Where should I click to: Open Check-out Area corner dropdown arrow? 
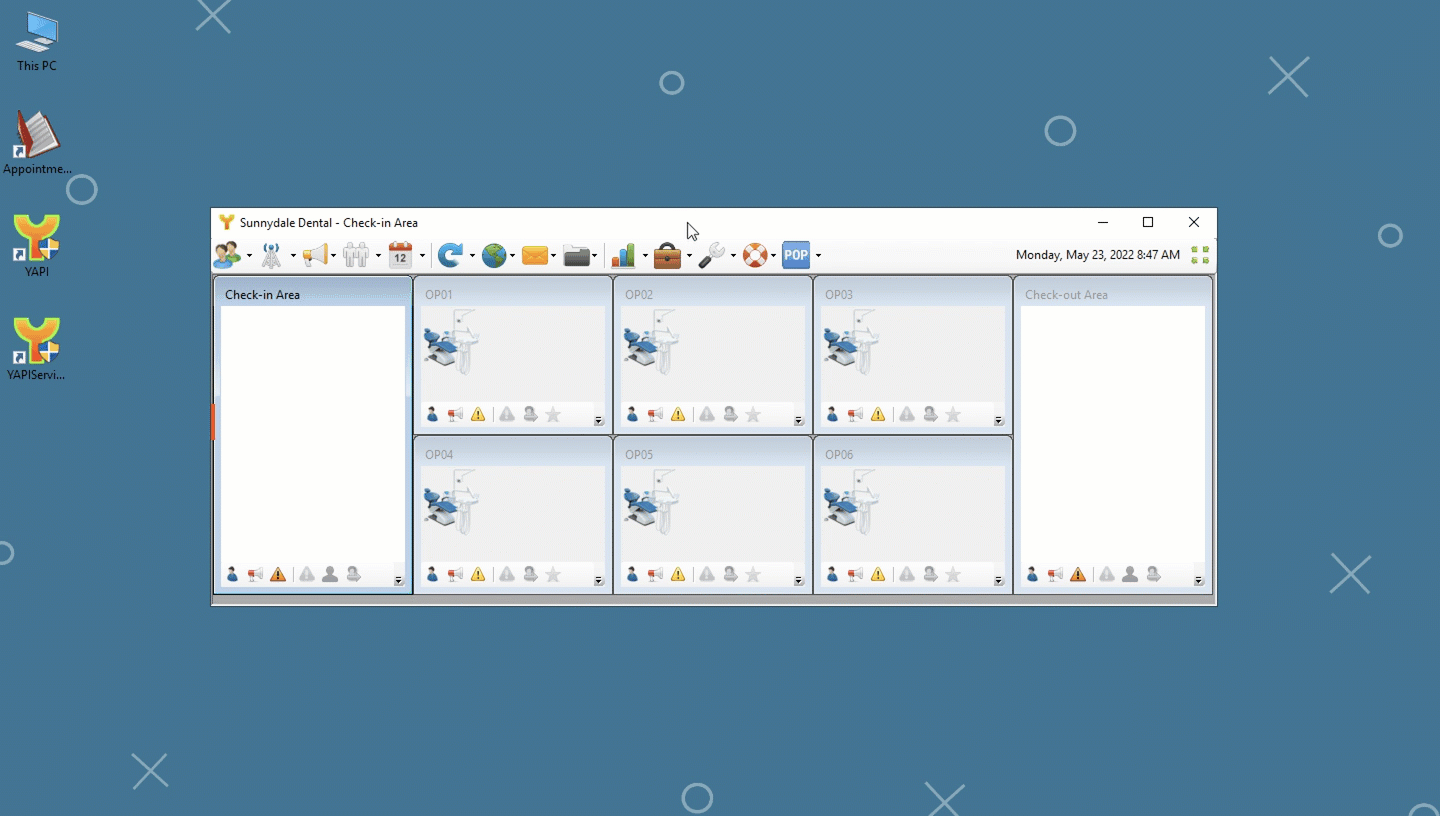point(1199,581)
